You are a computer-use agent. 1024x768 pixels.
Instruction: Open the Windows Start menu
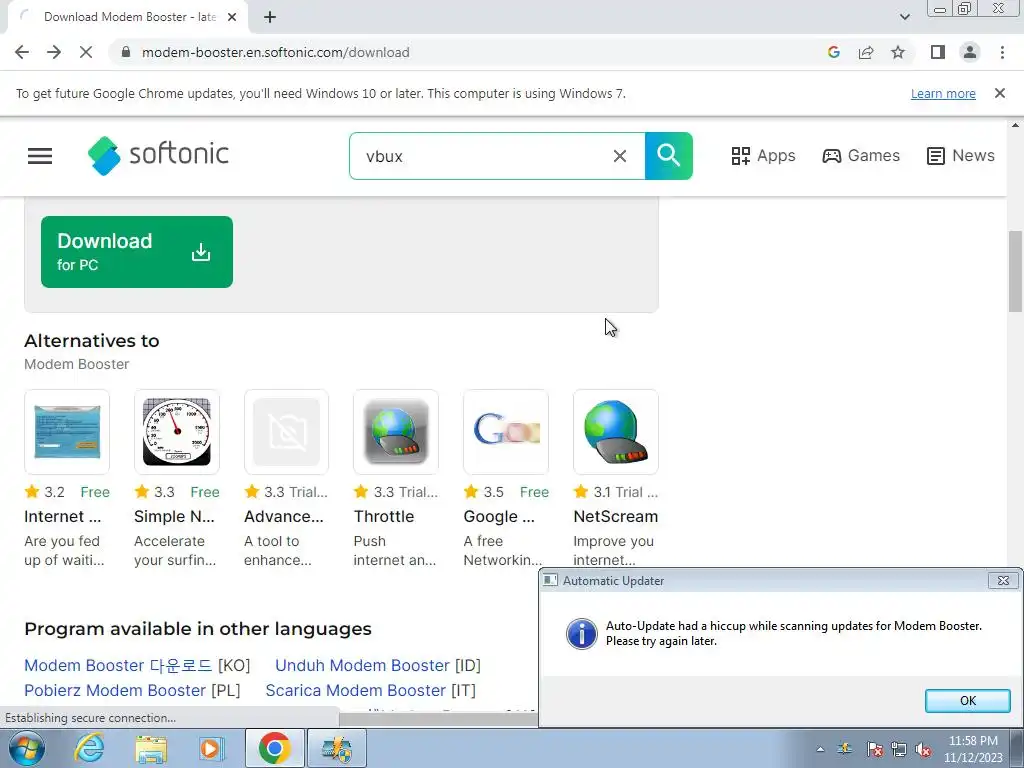click(x=26, y=748)
